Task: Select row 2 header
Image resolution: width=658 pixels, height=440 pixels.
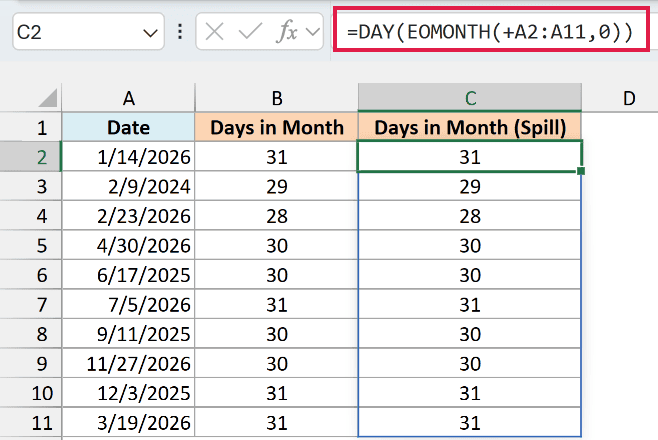Action: pos(31,156)
